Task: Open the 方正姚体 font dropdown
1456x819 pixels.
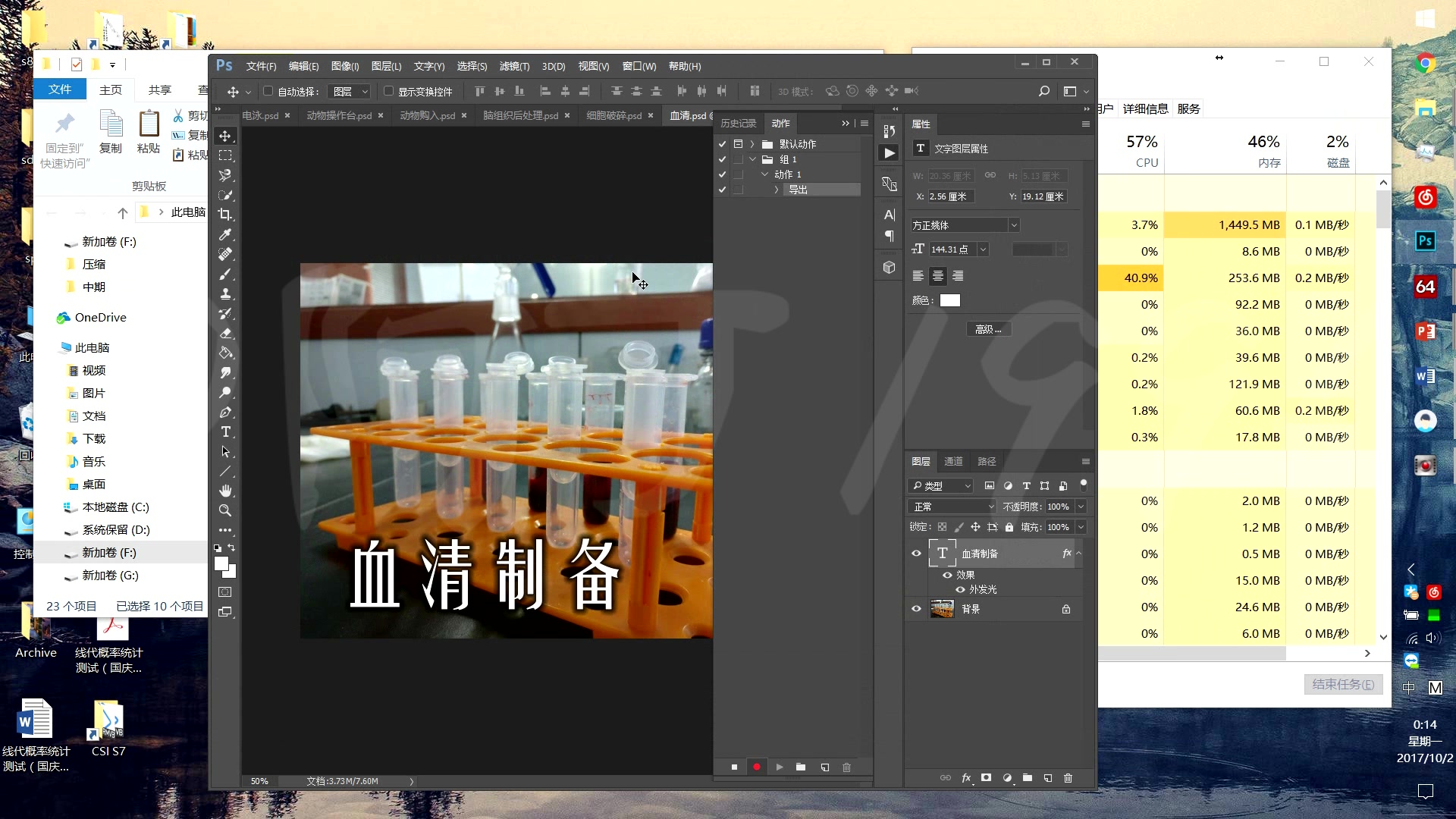Action: click(x=1013, y=225)
